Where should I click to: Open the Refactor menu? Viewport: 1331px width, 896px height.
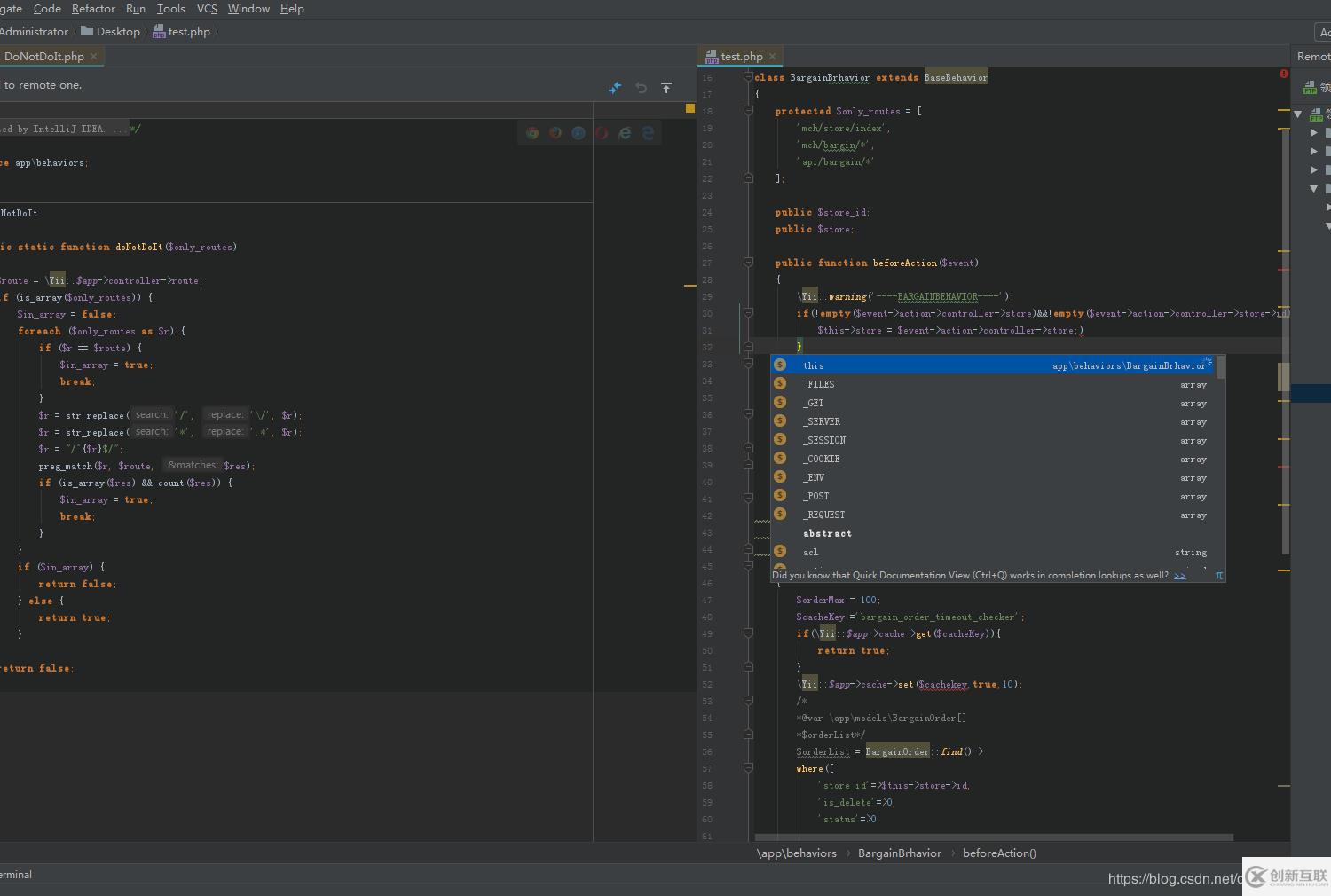(x=93, y=9)
